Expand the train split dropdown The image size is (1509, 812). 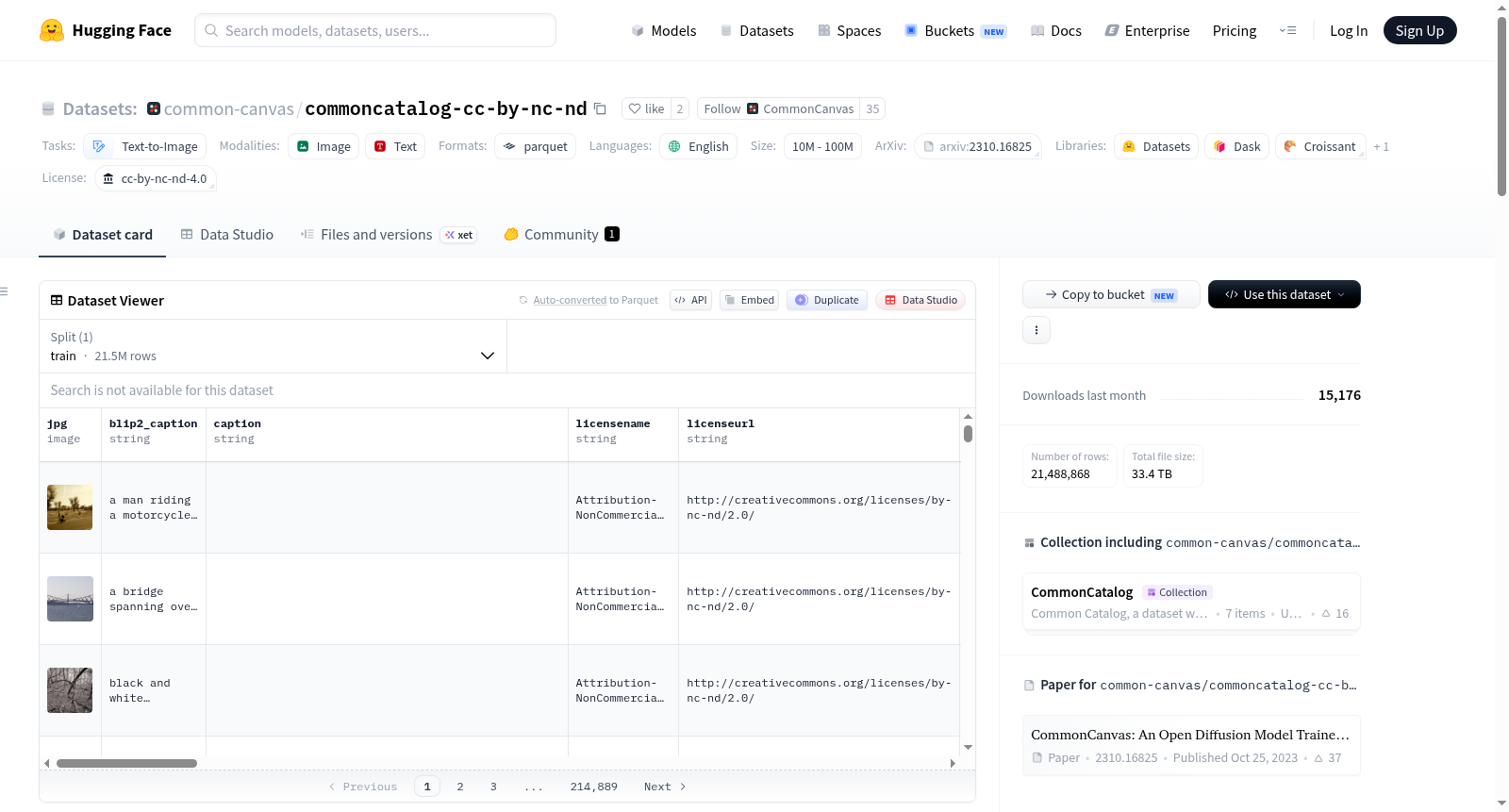click(x=273, y=346)
